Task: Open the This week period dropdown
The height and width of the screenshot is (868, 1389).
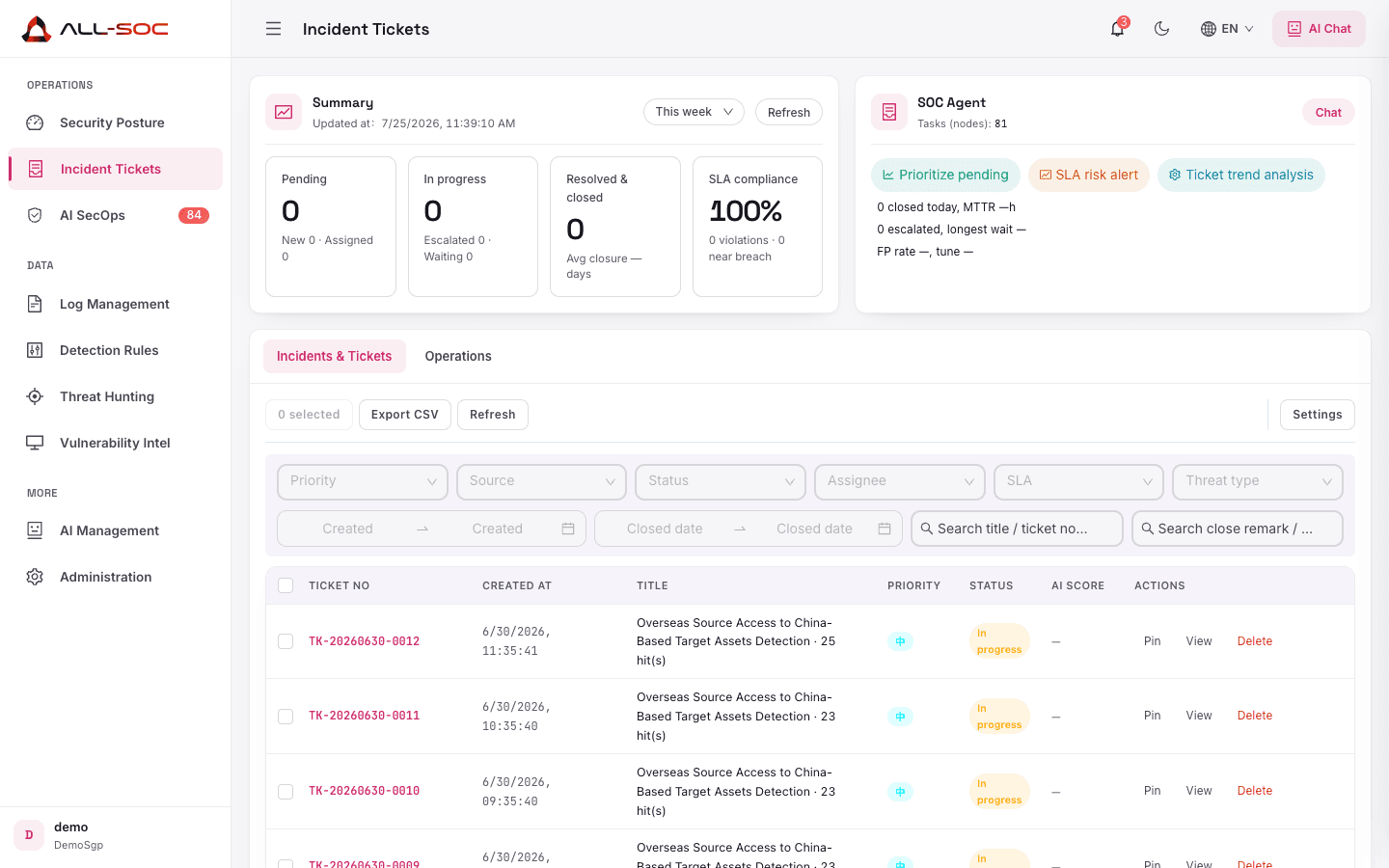Action: (x=694, y=112)
